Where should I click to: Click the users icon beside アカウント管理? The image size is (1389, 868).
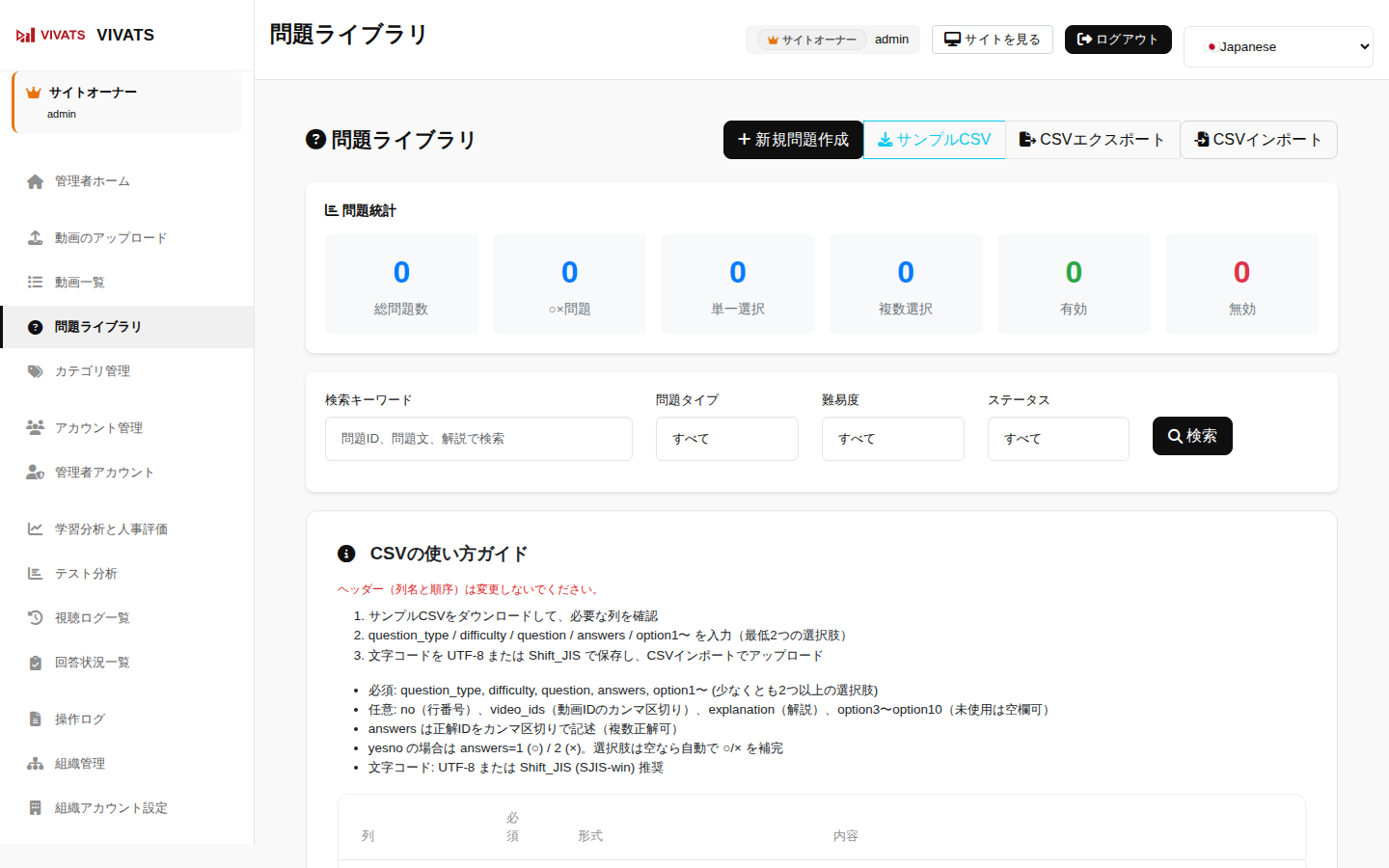[36, 428]
